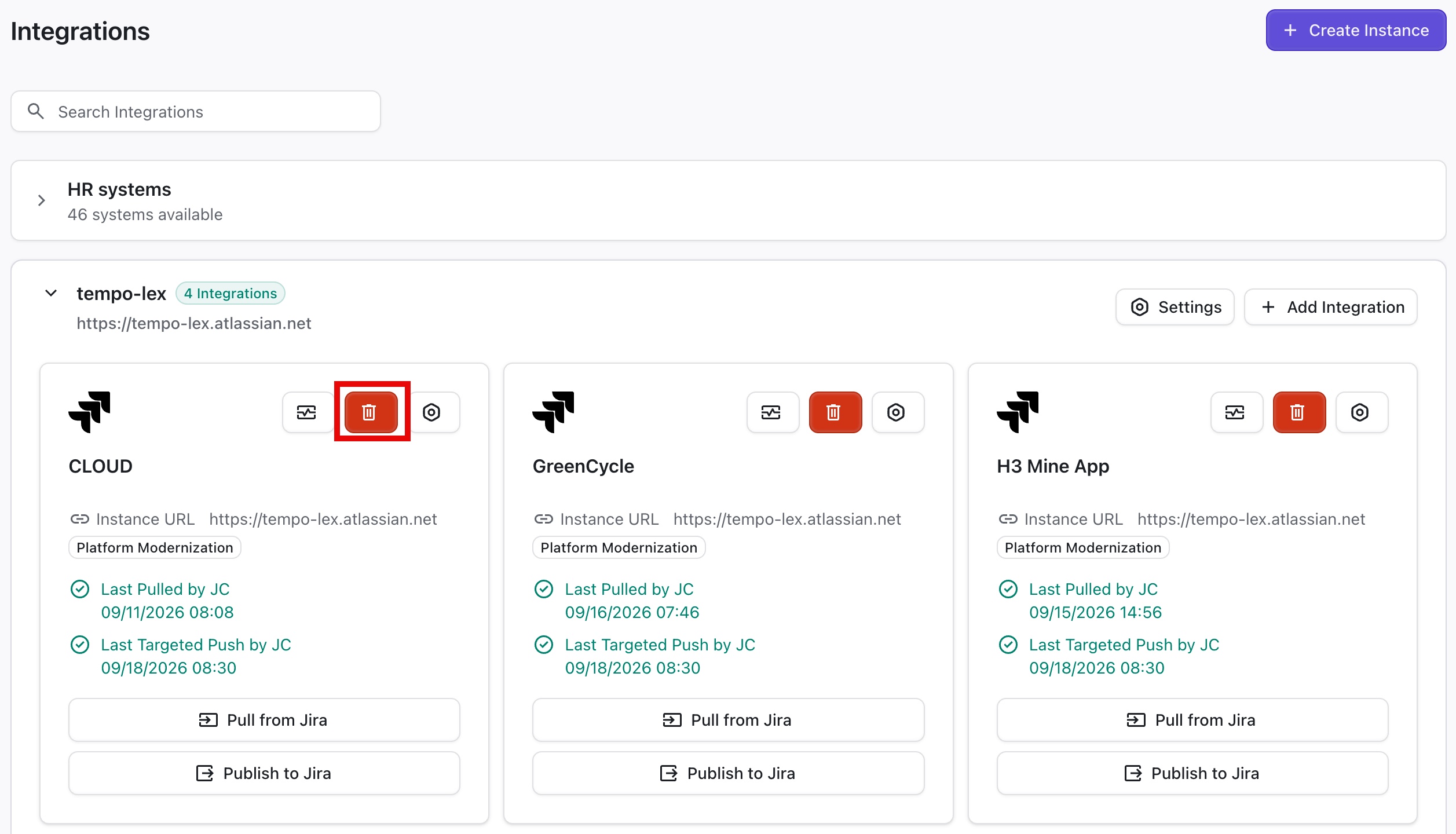Screen dimensions: 1456x834
Task: Collapse the tempo-lex instance section
Action: 51,293
